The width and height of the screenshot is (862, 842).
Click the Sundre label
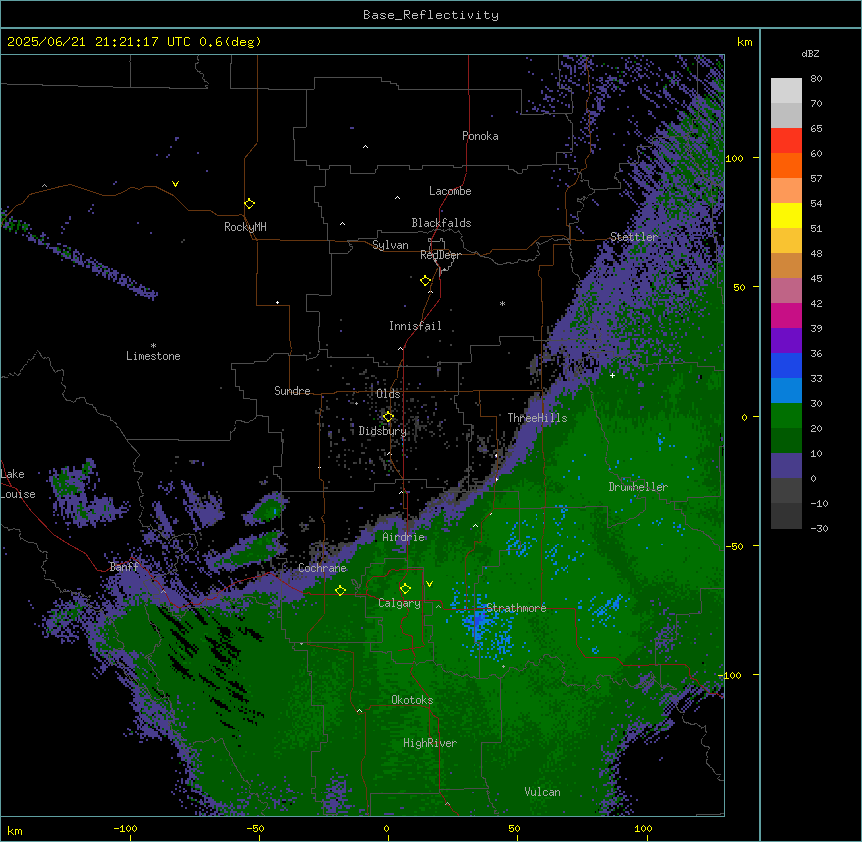(x=292, y=391)
